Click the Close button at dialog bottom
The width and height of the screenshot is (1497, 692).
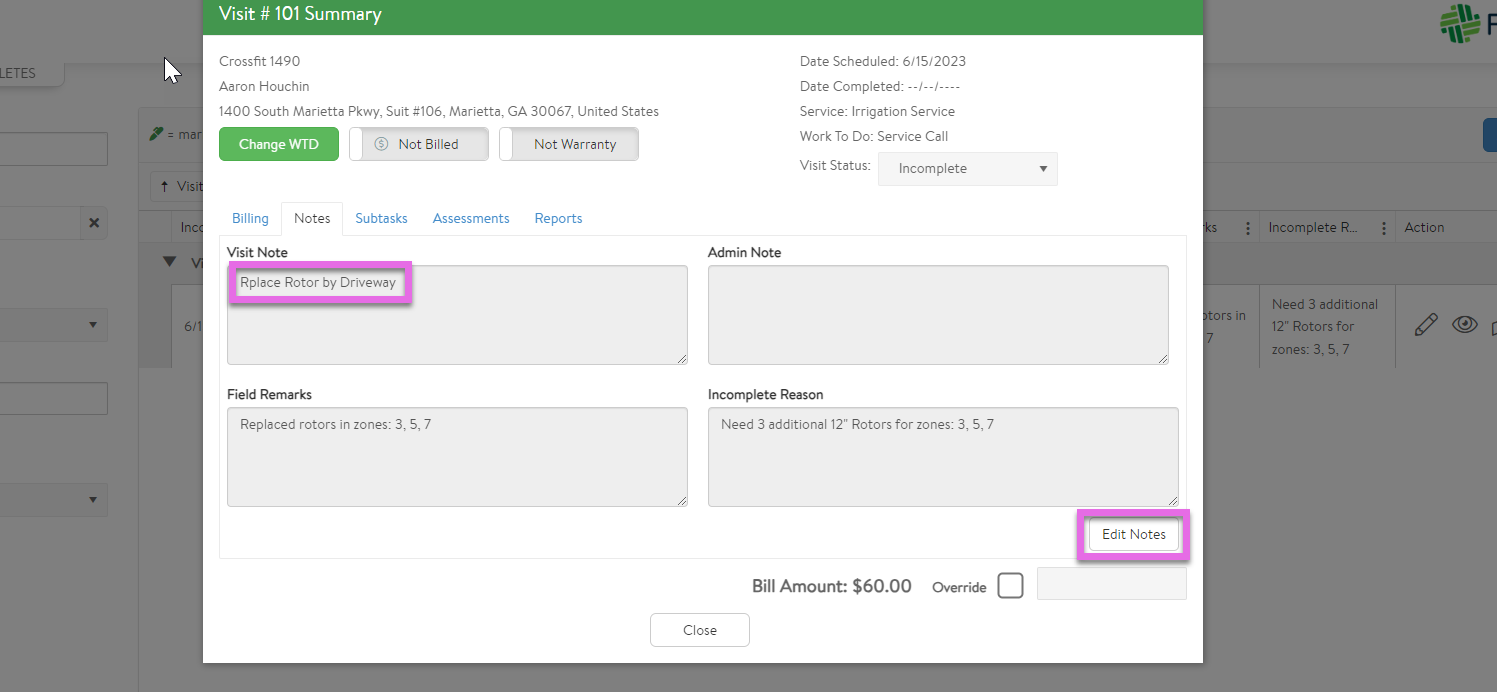[x=699, y=630]
